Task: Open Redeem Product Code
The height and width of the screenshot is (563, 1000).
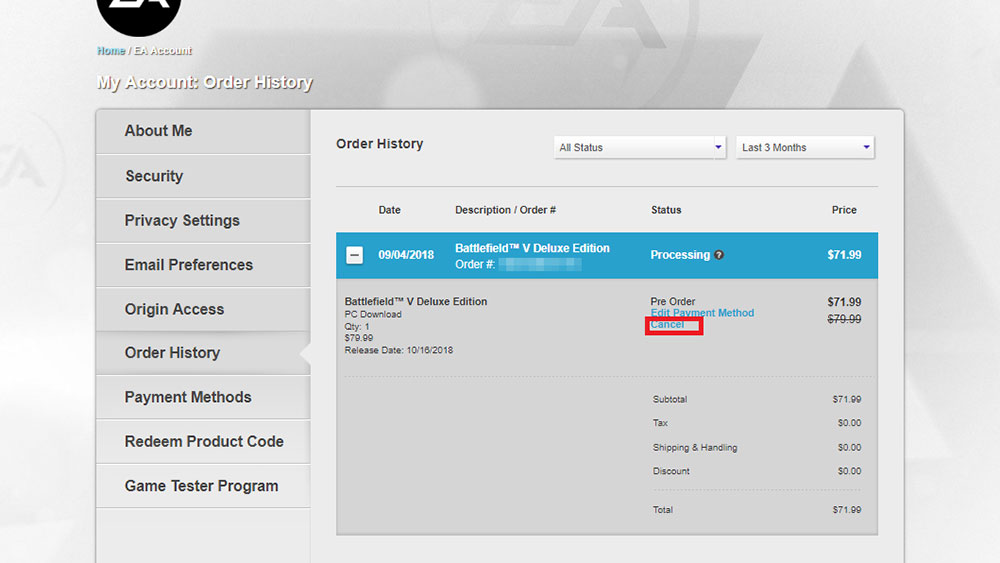Action: [x=203, y=442]
